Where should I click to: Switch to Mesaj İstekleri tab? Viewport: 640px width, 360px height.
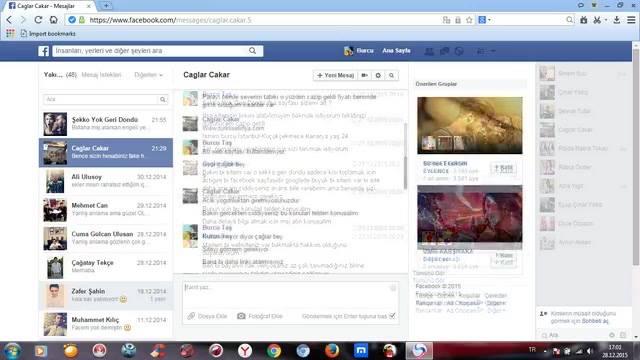point(101,75)
